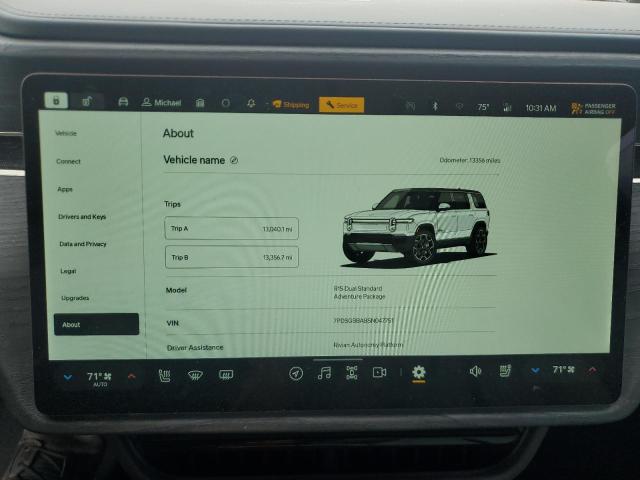Image resolution: width=640 pixels, height=480 pixels.
Task: Tap the Driver Assistance row
Action: click(331, 347)
